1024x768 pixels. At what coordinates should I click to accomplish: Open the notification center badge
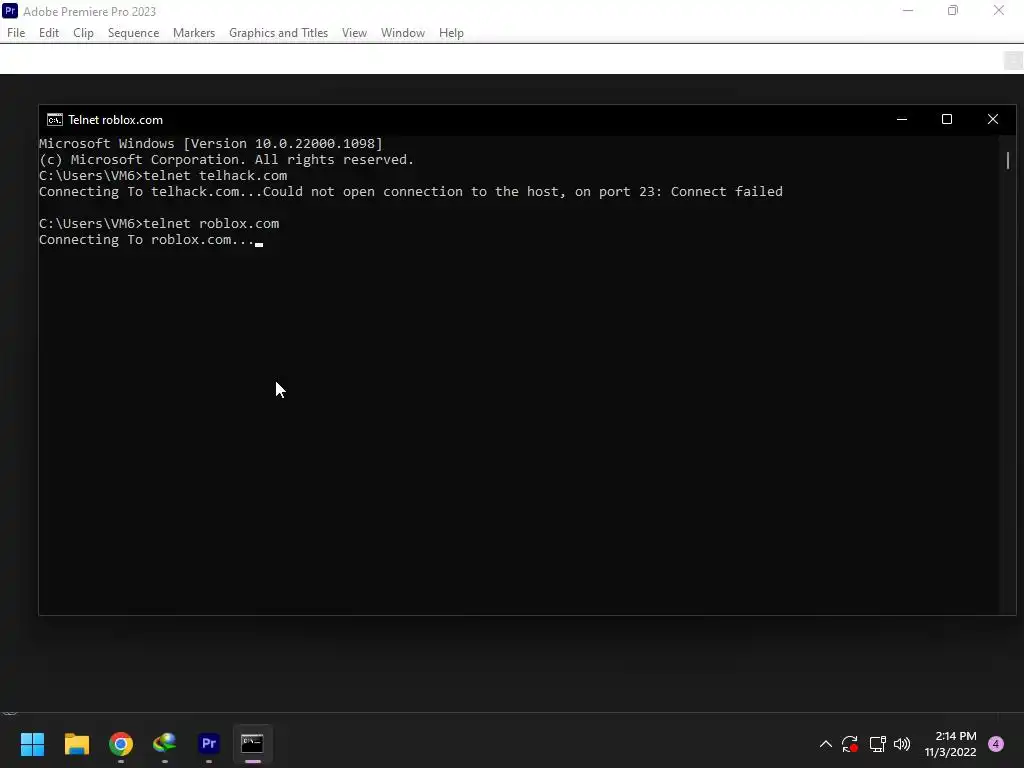tap(996, 744)
